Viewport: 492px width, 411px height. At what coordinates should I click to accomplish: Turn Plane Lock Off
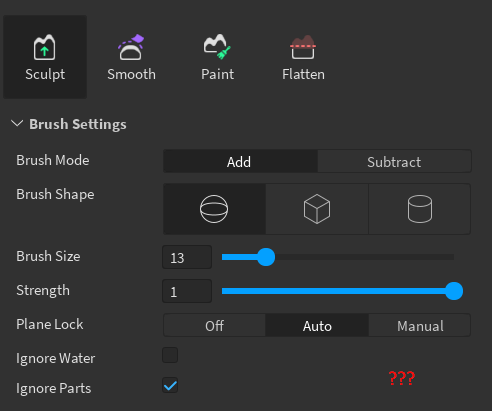214,325
